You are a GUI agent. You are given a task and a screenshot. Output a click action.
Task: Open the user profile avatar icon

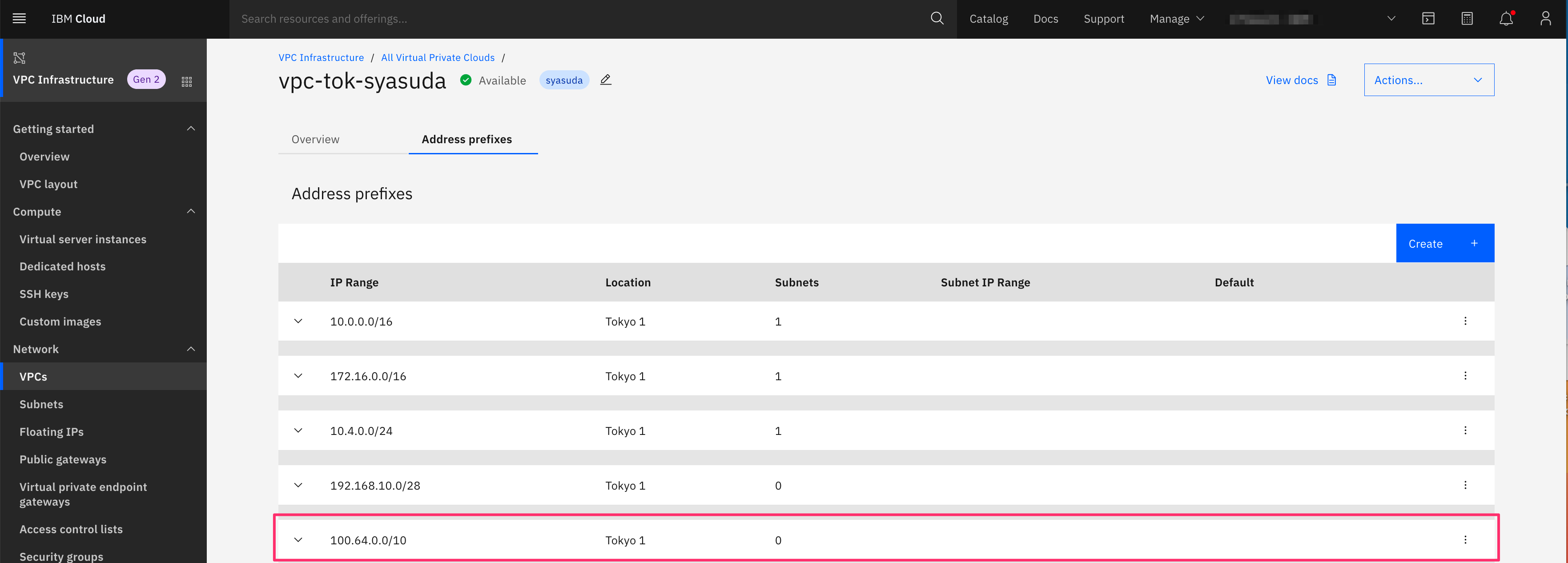[1545, 19]
